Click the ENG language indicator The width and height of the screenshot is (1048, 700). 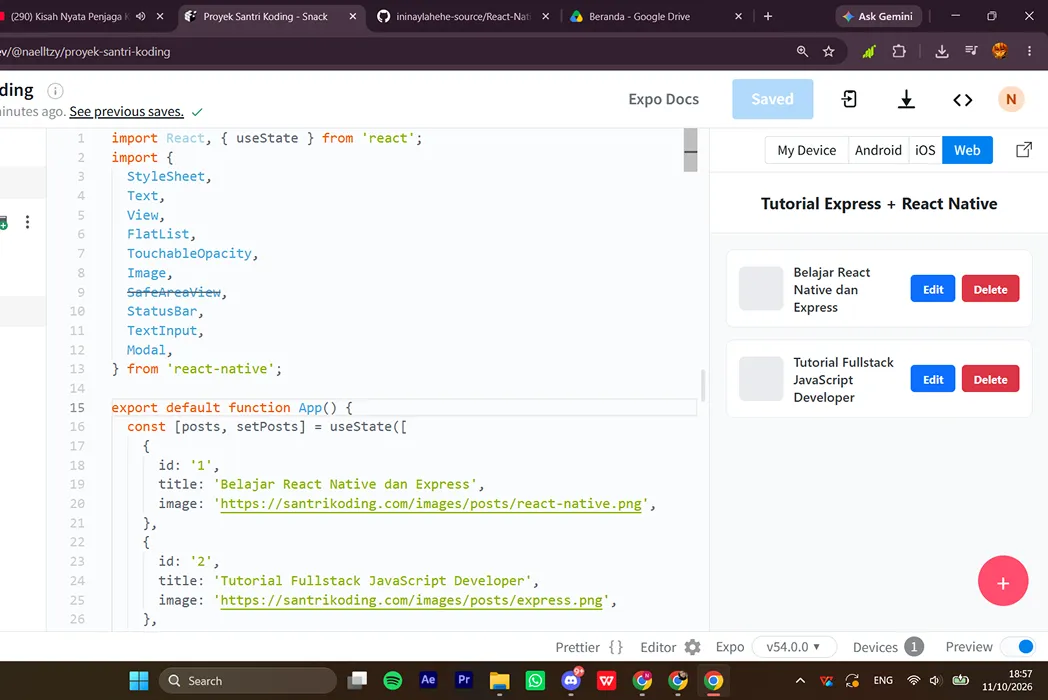coord(883,681)
